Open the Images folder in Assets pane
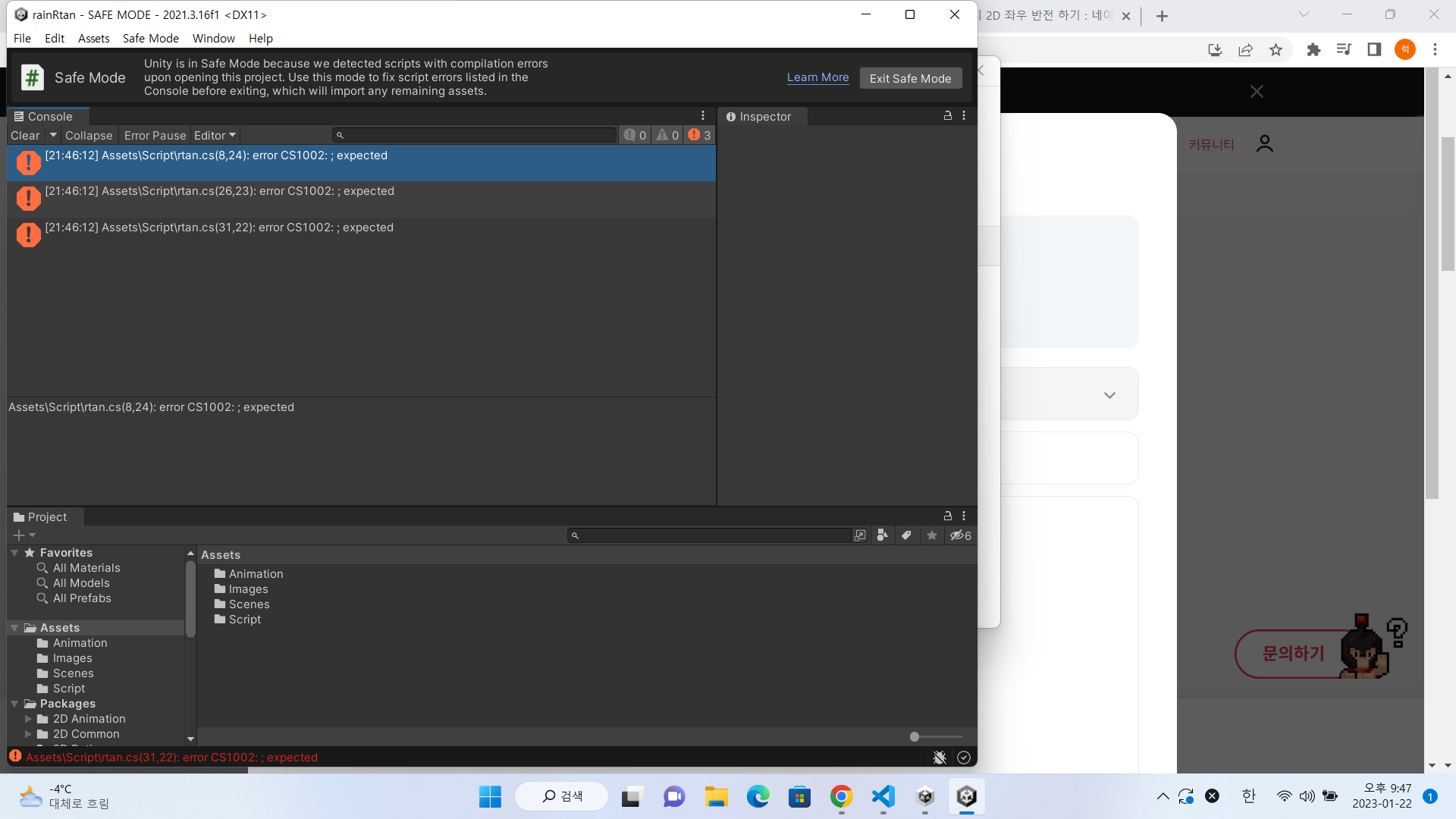Viewport: 1456px width, 819px height. click(x=249, y=589)
